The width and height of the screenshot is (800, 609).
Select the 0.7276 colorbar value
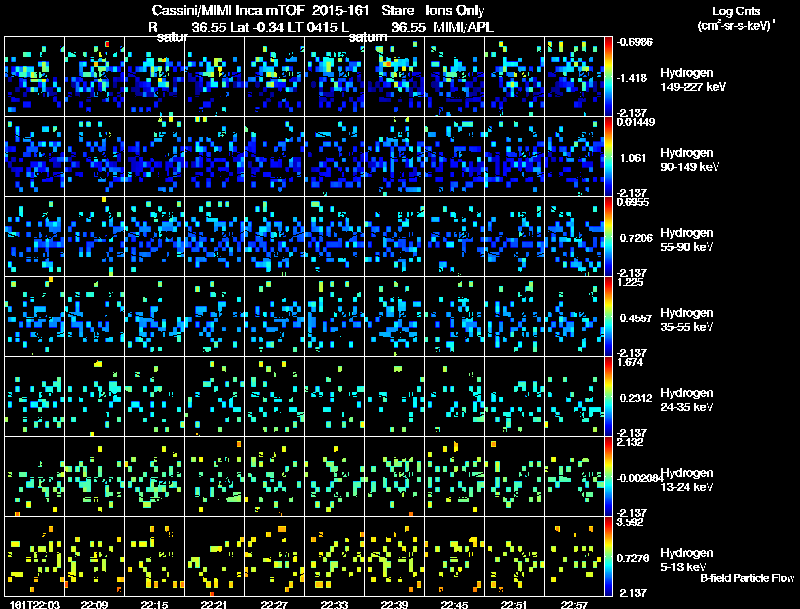633,559
